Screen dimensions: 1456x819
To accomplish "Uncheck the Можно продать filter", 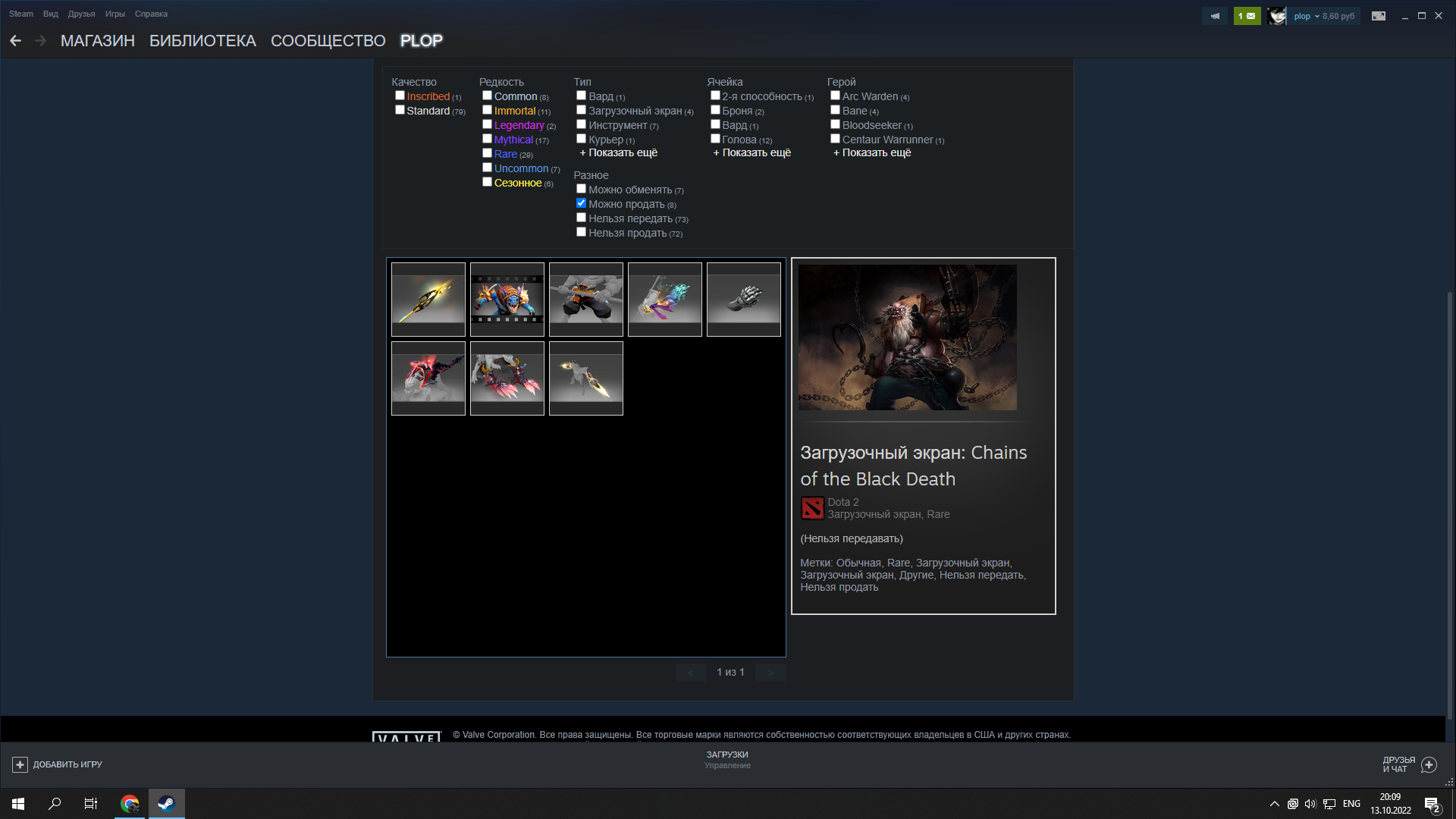I will (581, 202).
